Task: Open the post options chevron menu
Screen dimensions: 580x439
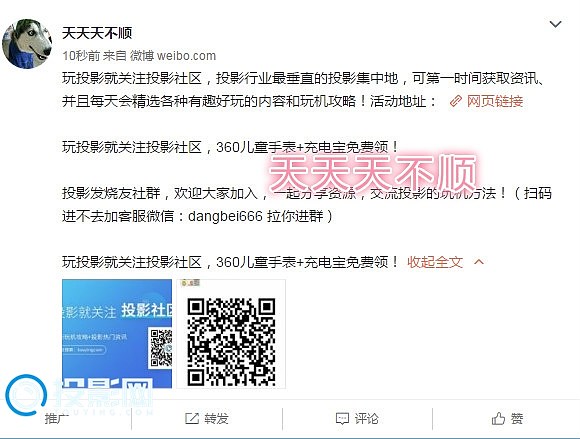Action: point(555,25)
